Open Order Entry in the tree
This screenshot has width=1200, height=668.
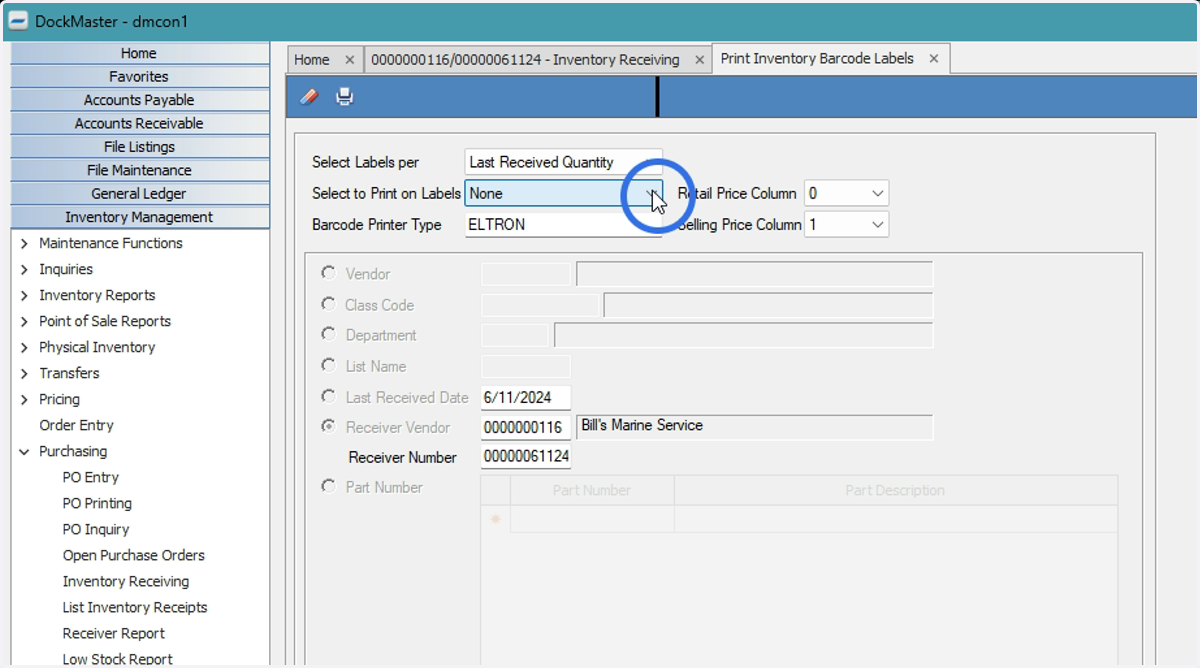pos(76,425)
